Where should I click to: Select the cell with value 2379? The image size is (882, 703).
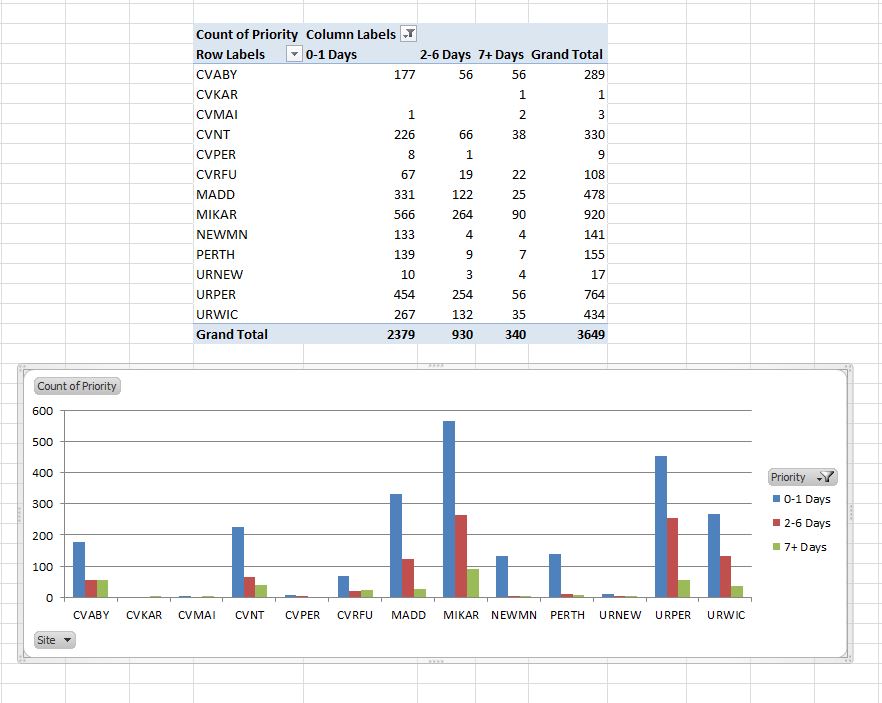360,334
